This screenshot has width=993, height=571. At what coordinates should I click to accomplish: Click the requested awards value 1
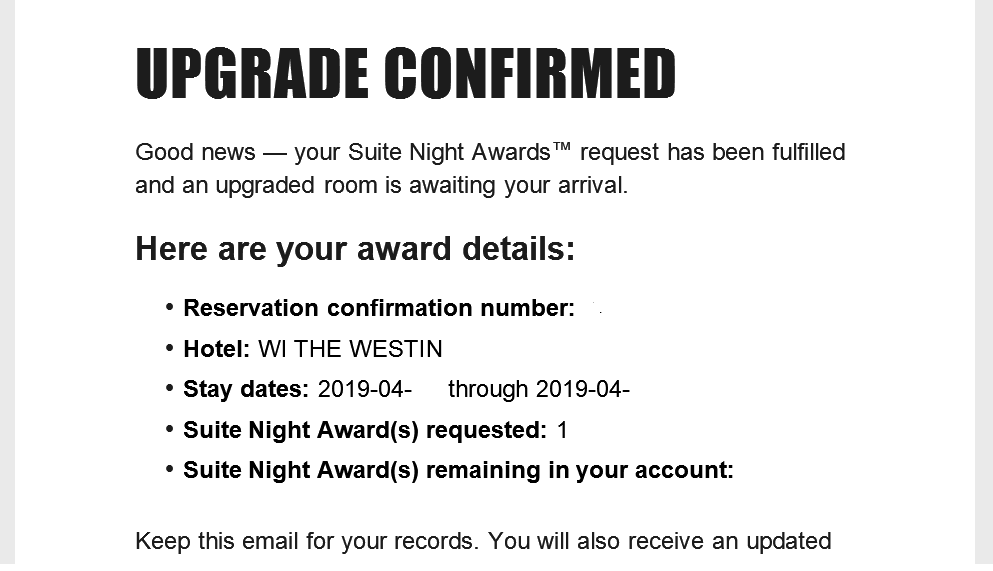tap(562, 430)
